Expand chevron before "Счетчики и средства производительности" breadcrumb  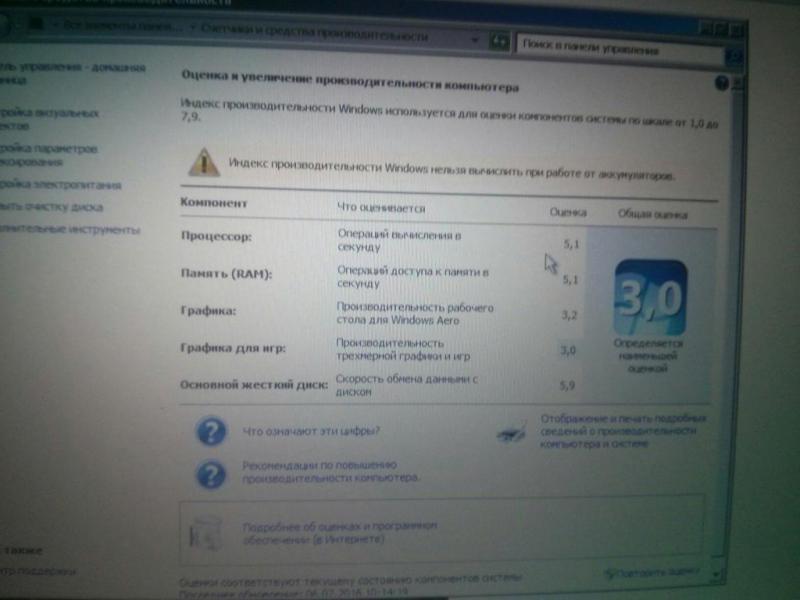(192, 33)
